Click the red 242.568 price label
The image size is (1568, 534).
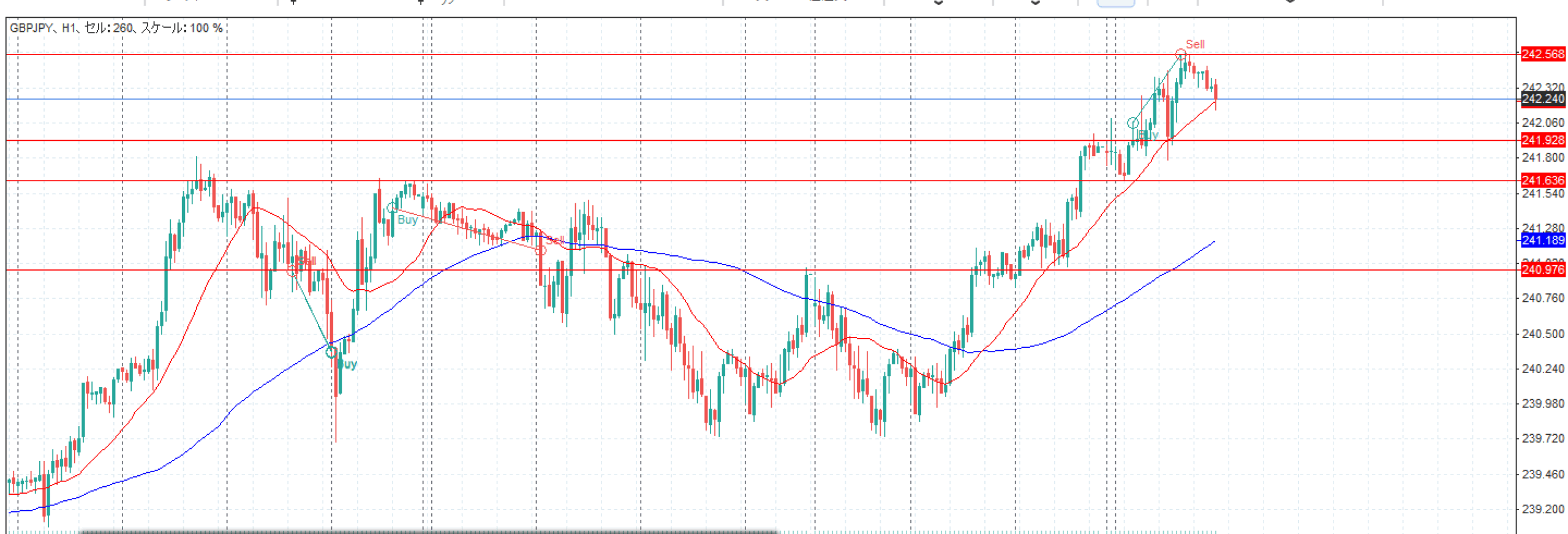click(x=1542, y=54)
